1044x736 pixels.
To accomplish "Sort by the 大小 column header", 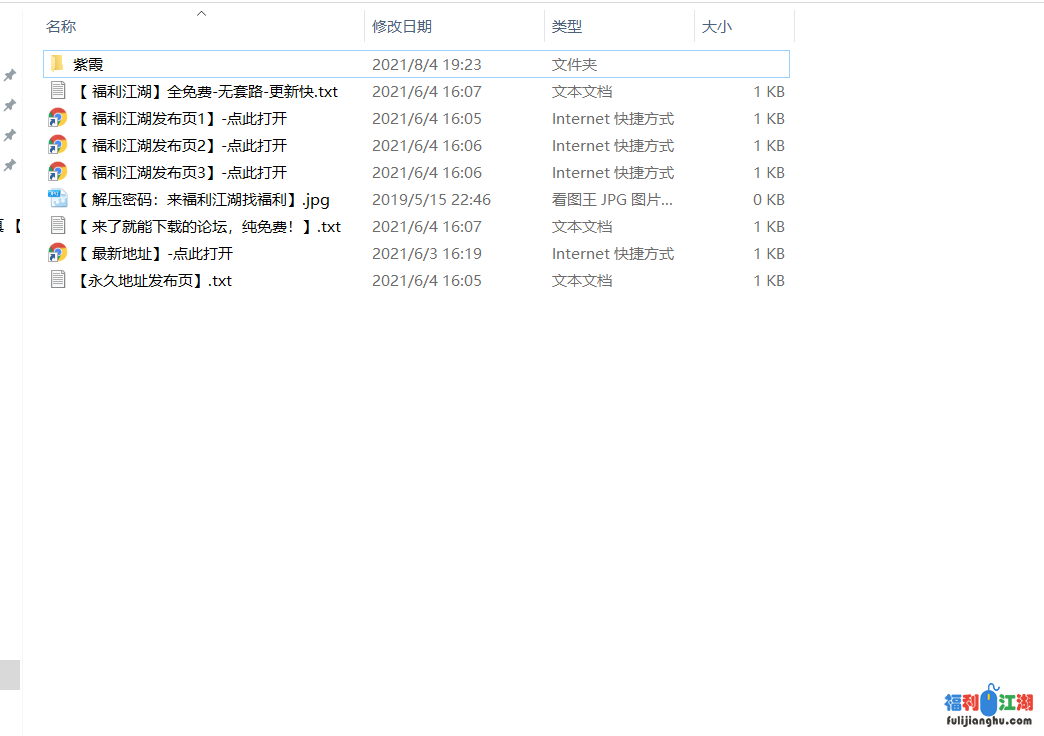I will [716, 27].
